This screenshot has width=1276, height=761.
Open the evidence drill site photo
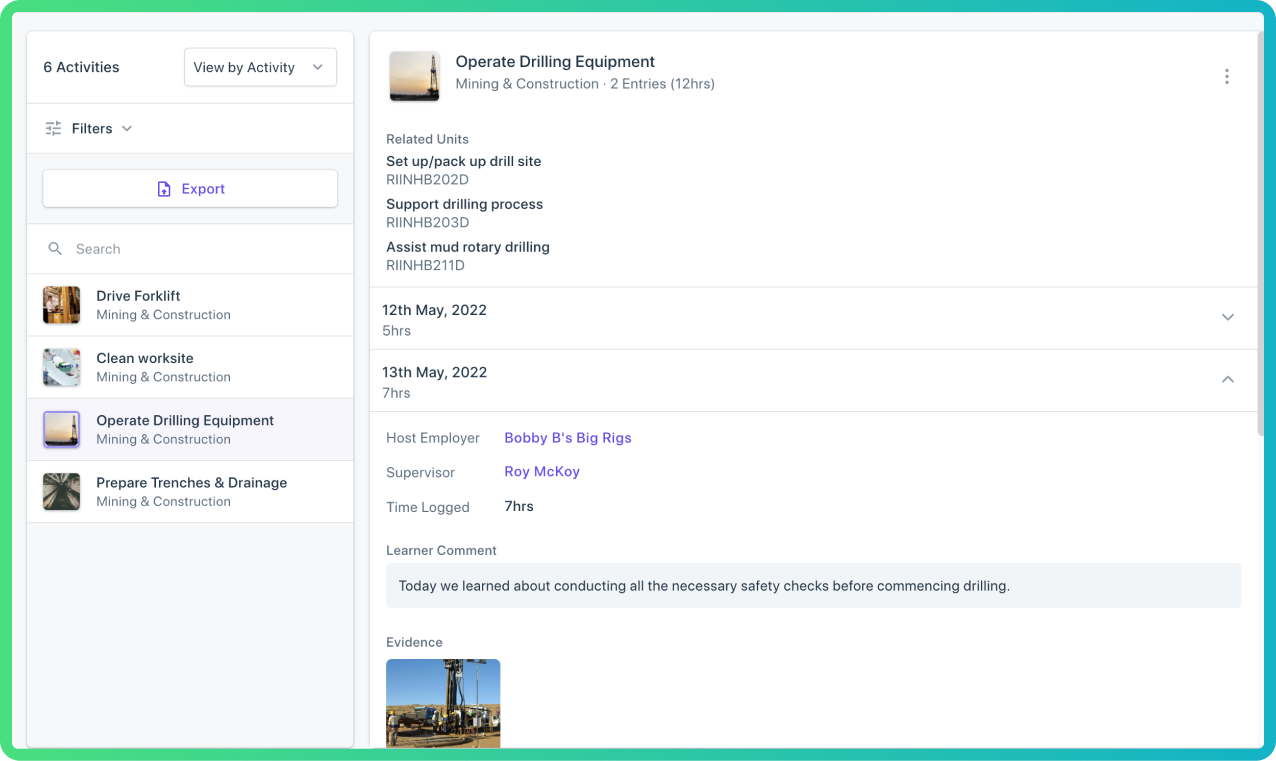point(443,703)
